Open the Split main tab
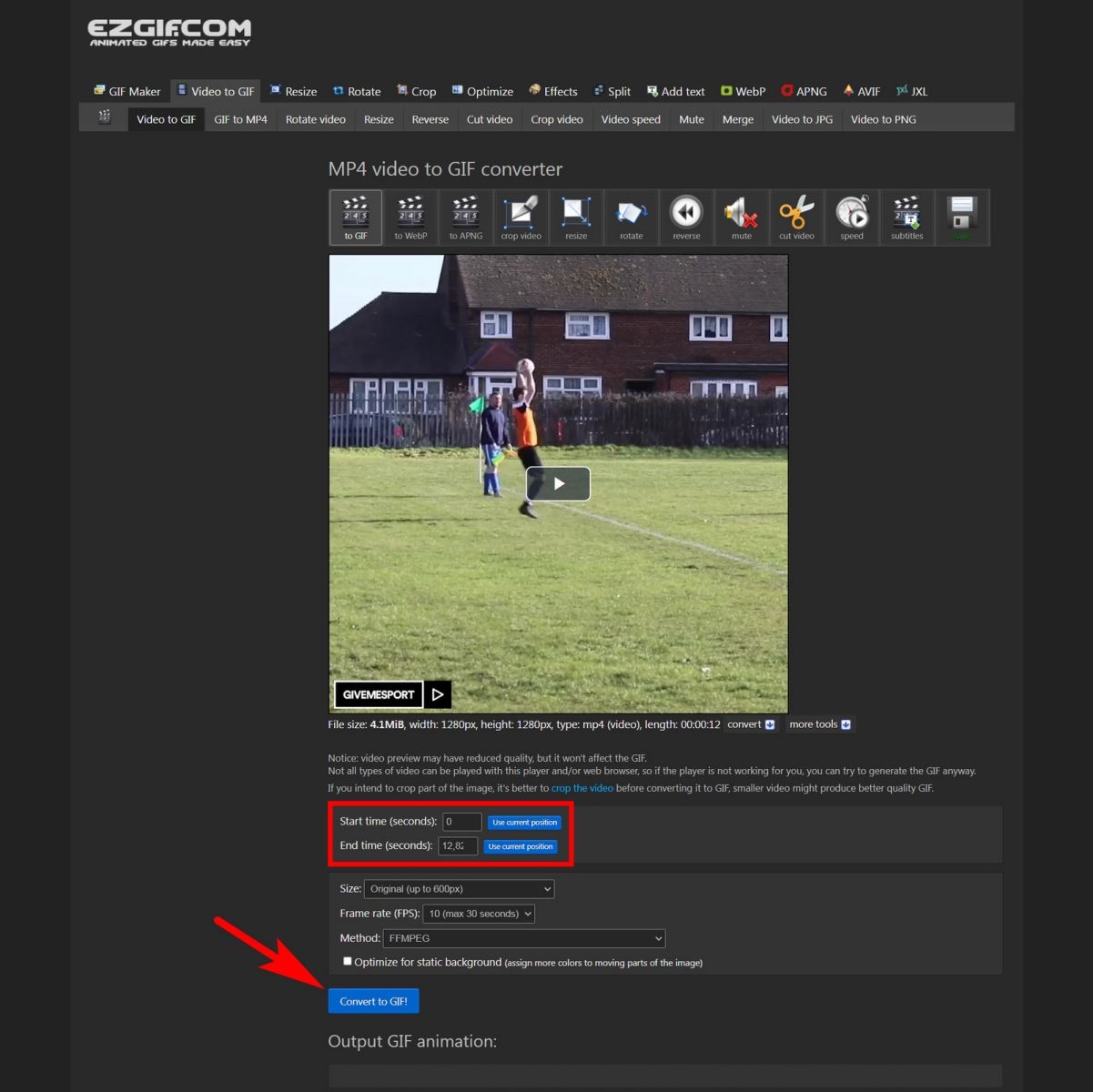Screen dimensions: 1093x1092 [x=612, y=91]
